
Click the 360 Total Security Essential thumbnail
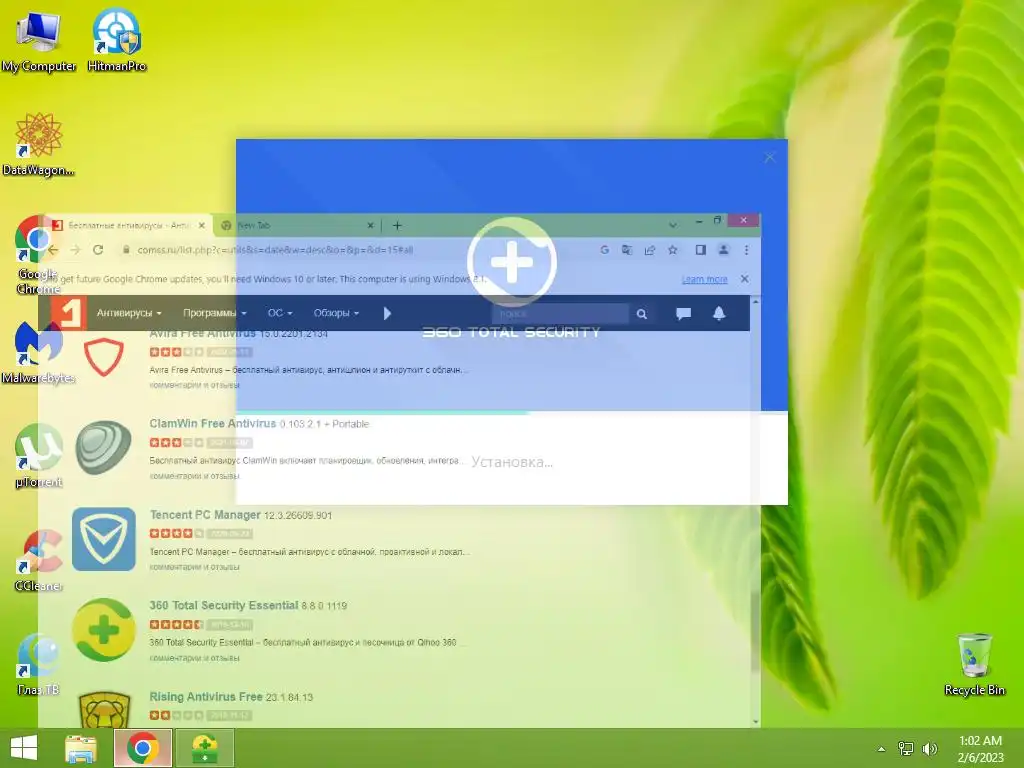pos(103,630)
